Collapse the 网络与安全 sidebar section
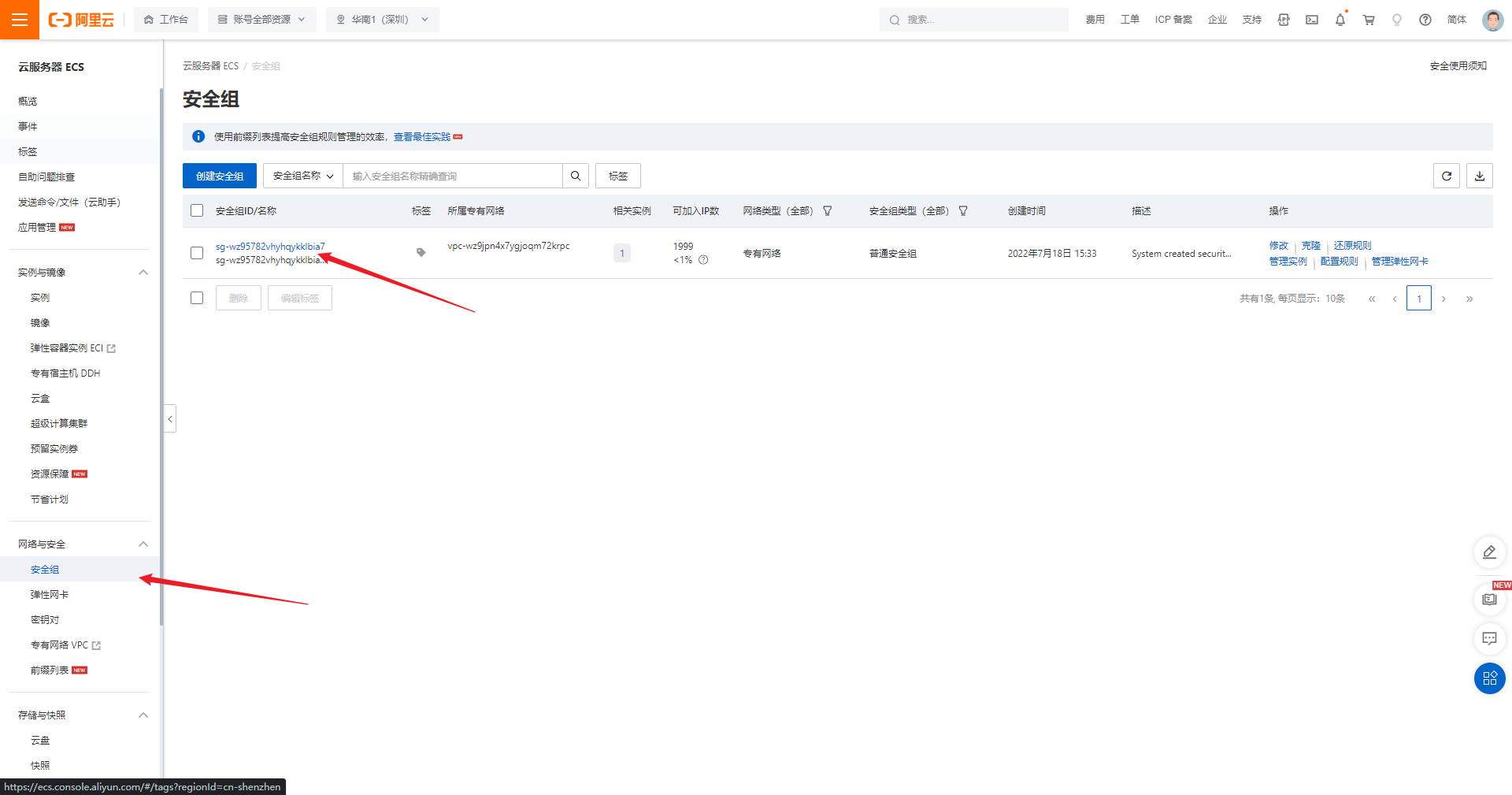The image size is (1512, 795). click(x=143, y=544)
